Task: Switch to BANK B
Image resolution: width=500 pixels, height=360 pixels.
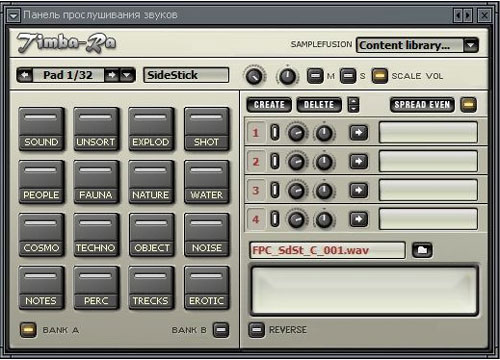Action: tap(221, 330)
